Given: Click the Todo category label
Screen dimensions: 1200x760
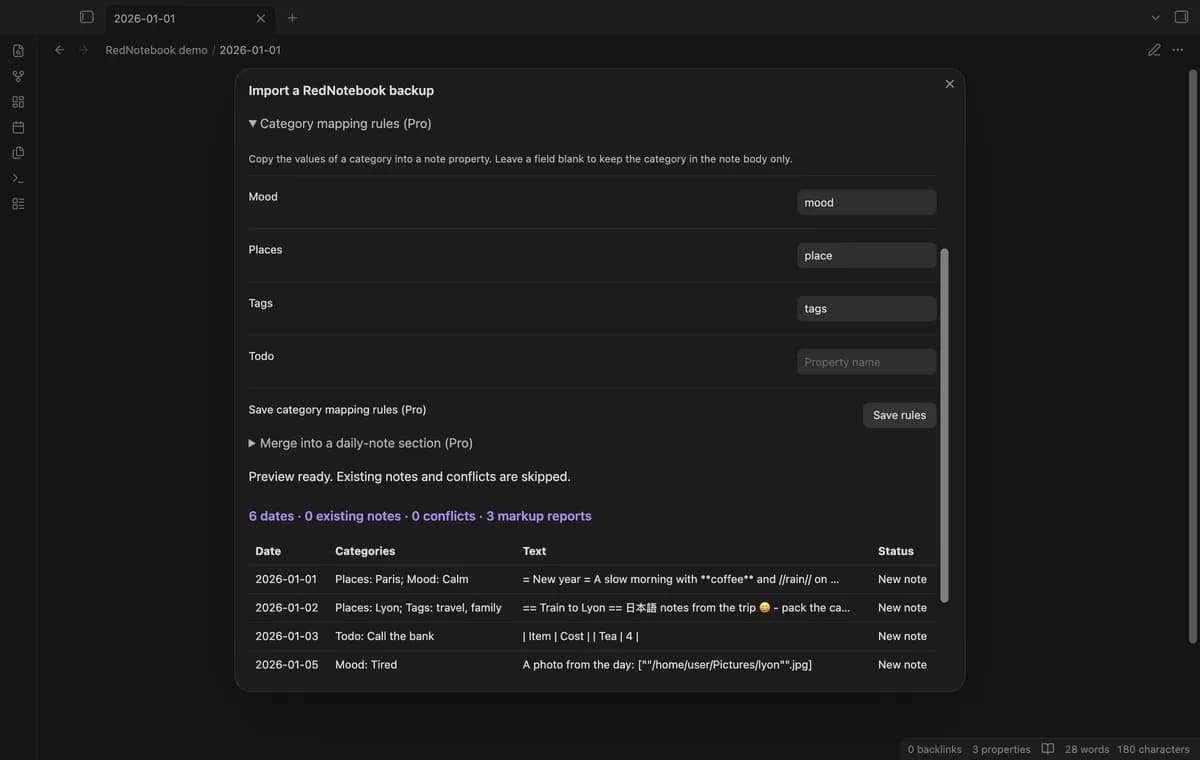Looking at the screenshot, I should (261, 356).
